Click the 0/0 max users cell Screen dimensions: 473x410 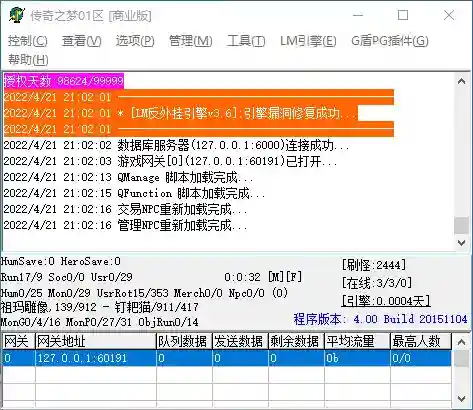421,358
